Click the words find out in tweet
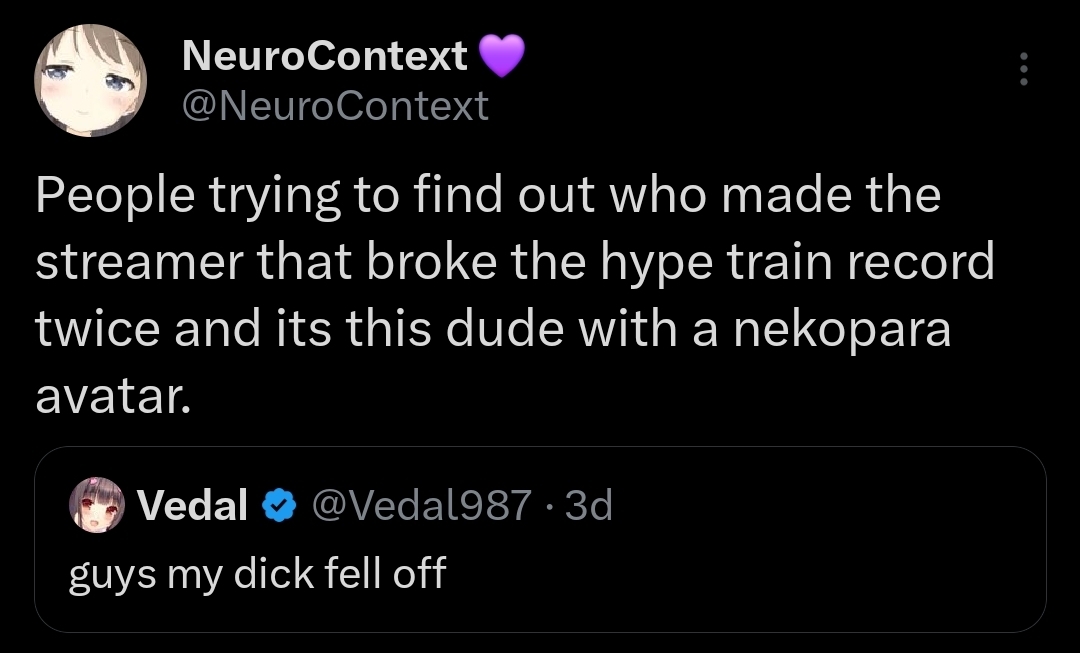Image resolution: width=1080 pixels, height=653 pixels. 504,195
